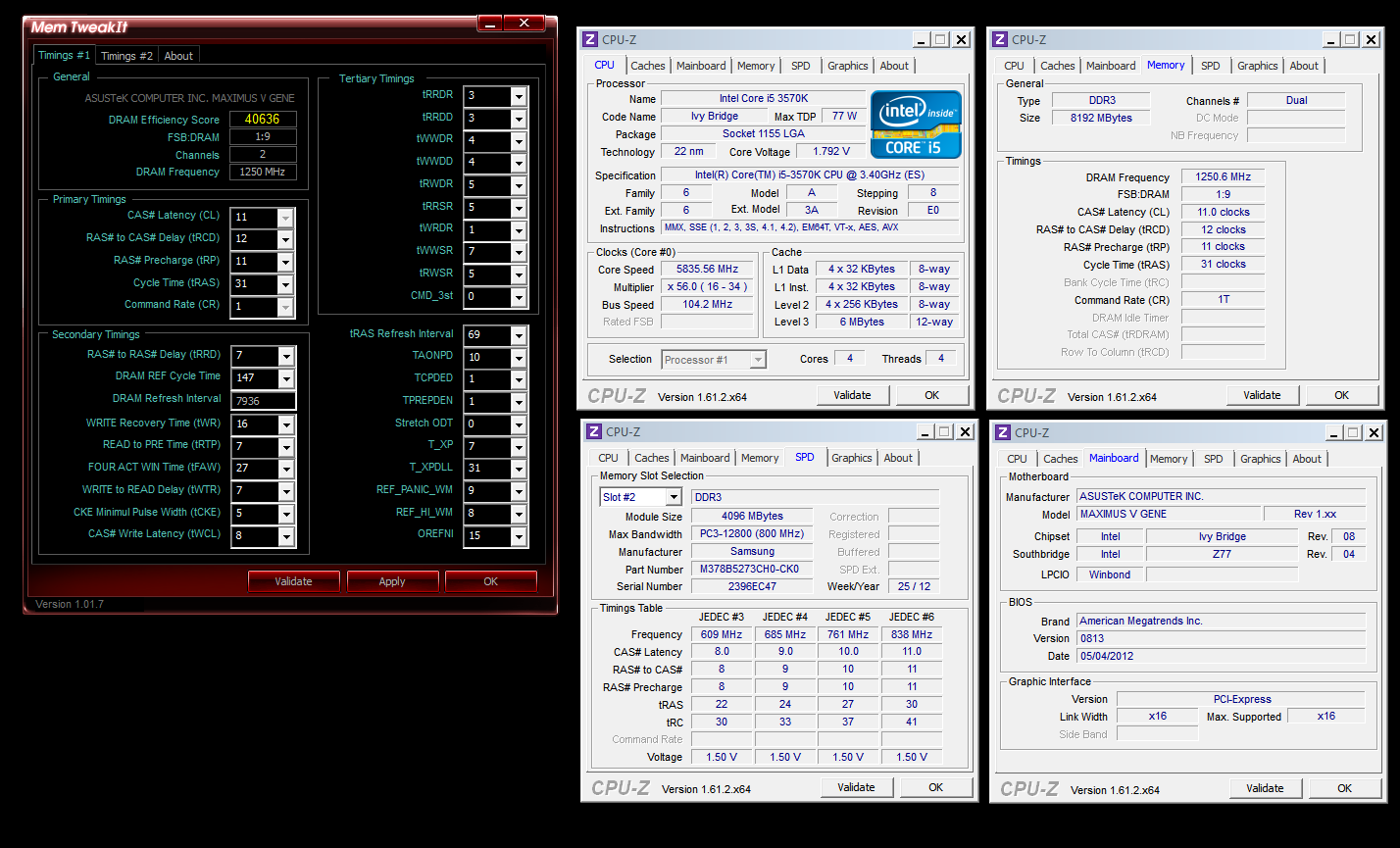Click Validate in the CPU-Z SPD window
The image size is (1400, 848).
coord(857,787)
